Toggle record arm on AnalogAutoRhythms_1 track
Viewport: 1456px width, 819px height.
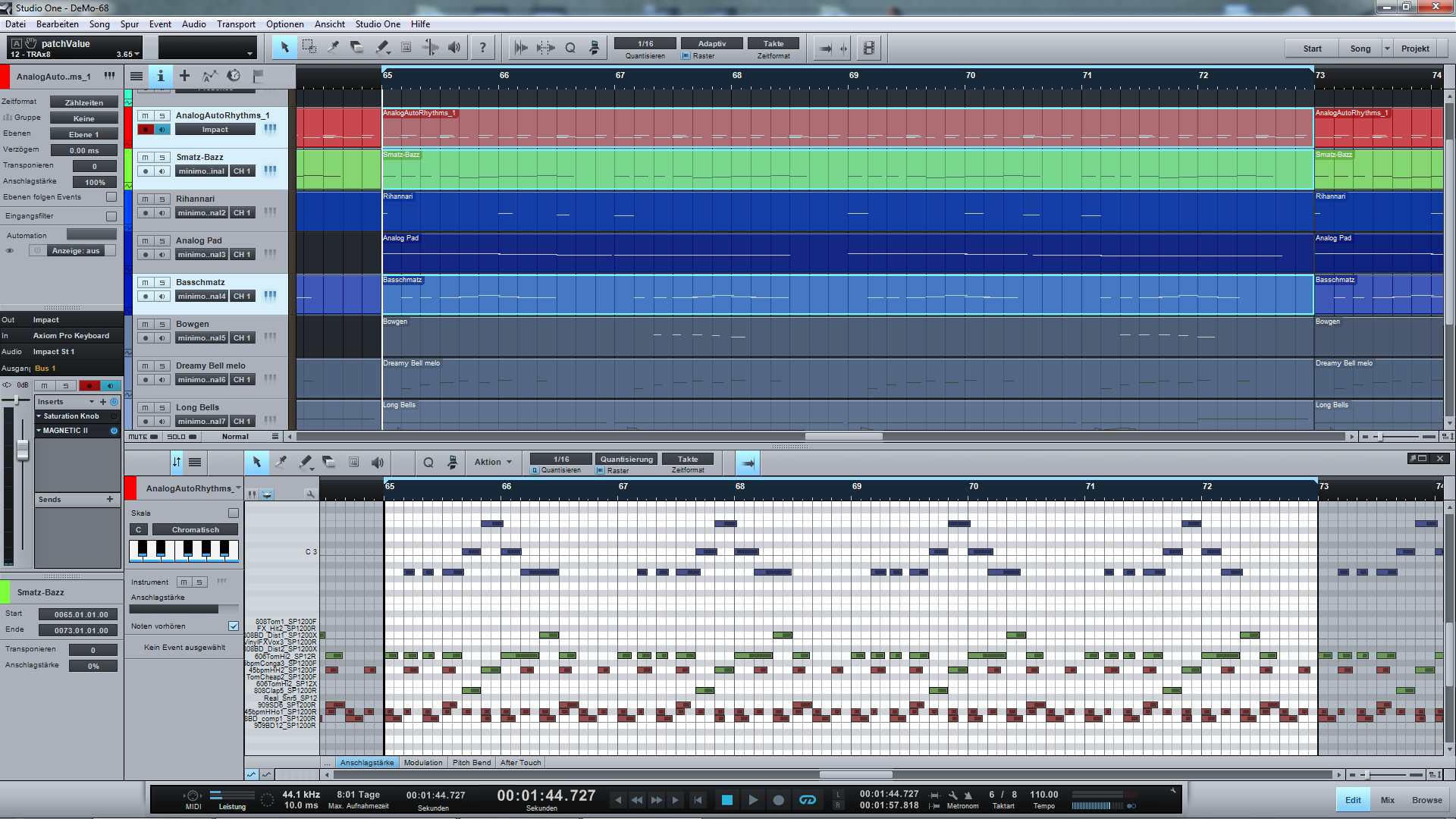pos(146,130)
